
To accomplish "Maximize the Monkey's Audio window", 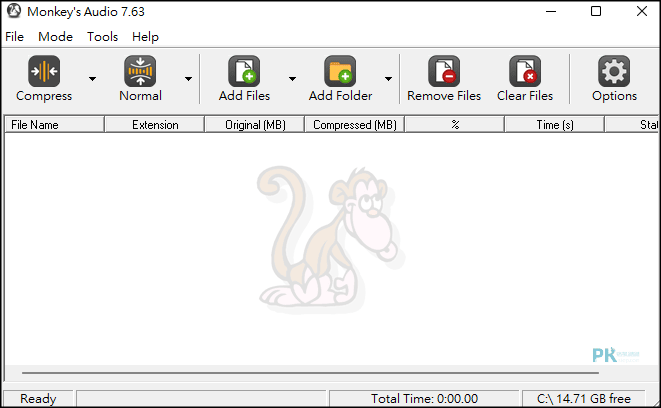I will 596,11.
